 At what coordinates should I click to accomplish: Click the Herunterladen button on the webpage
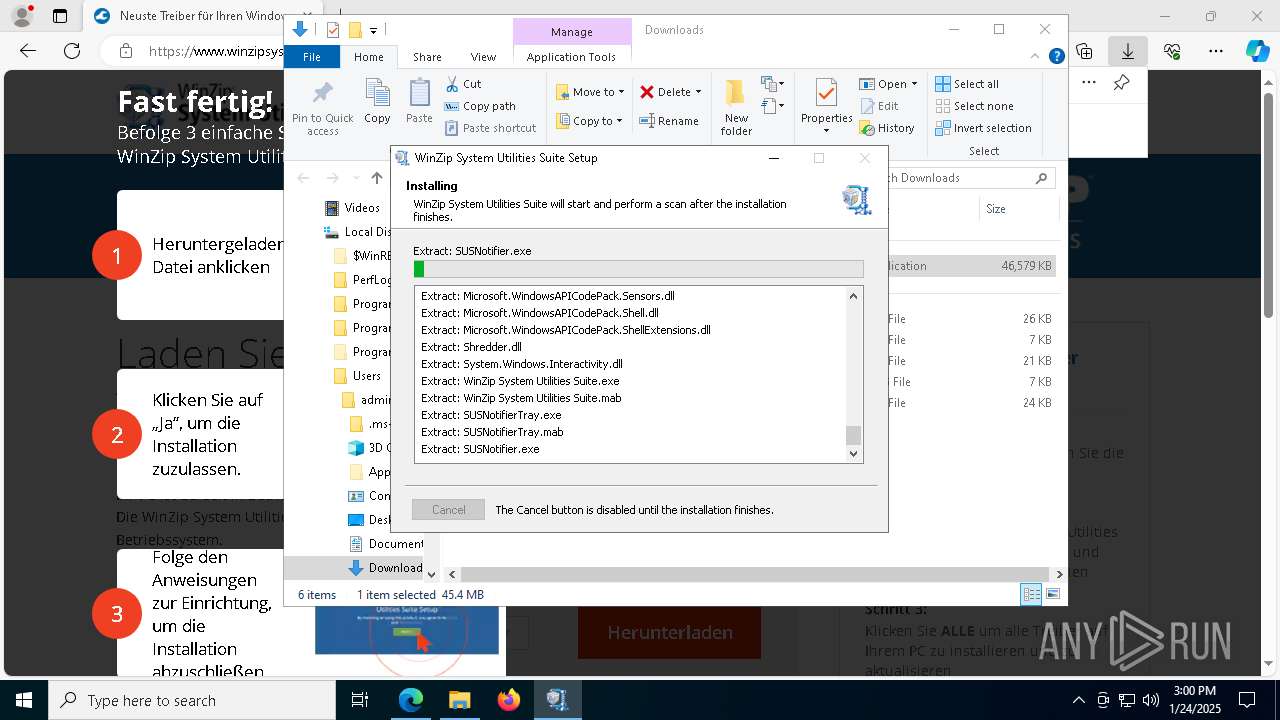670,632
